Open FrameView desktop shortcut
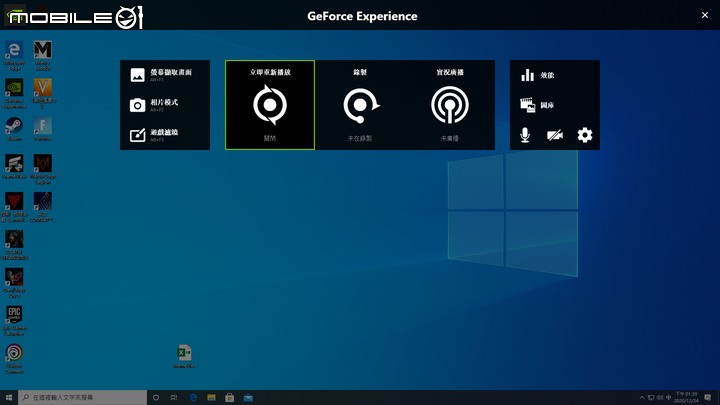The height and width of the screenshot is (405, 720). coord(14,167)
